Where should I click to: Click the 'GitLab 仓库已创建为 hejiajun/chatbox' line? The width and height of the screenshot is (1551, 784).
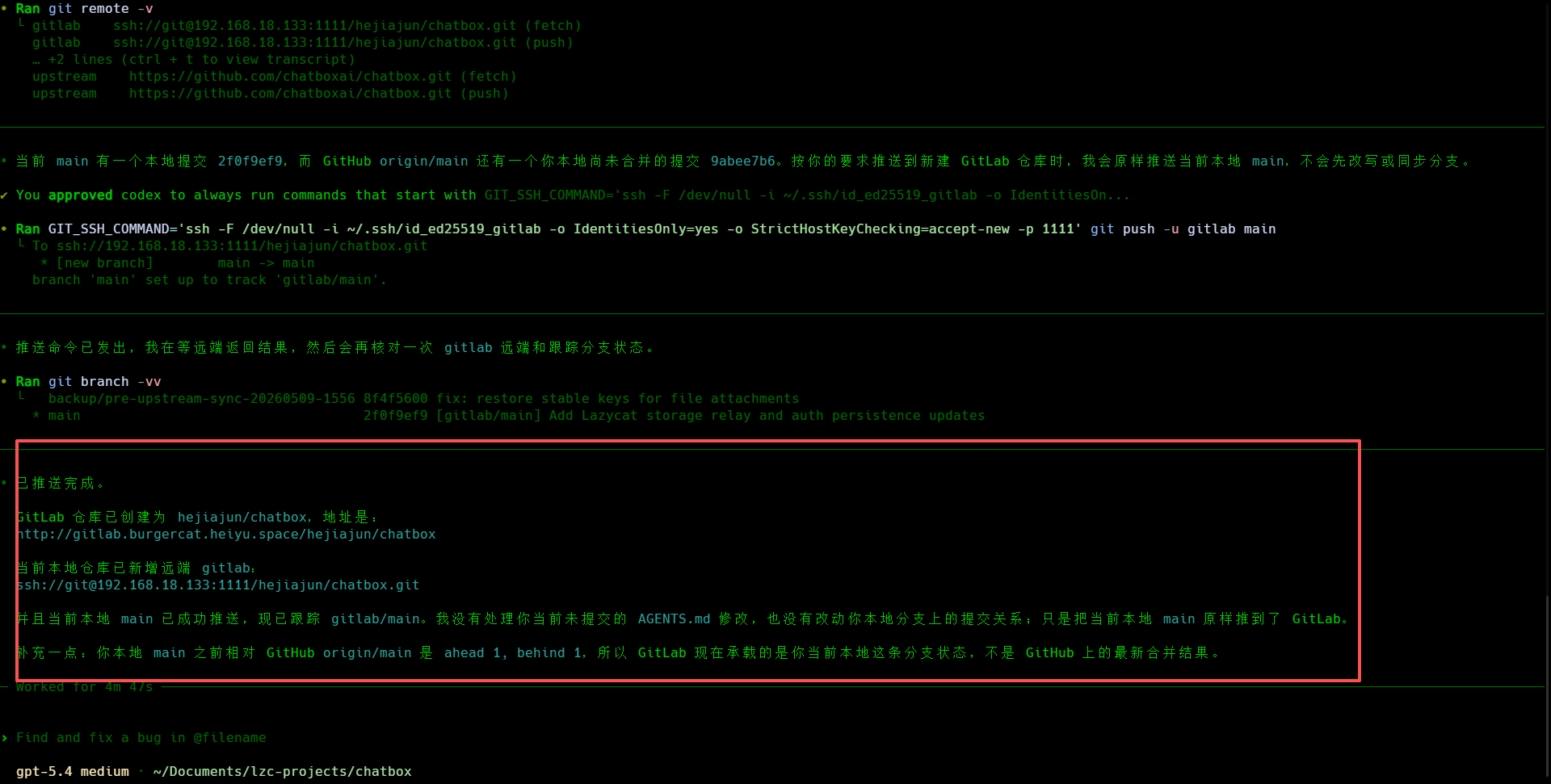(198, 517)
